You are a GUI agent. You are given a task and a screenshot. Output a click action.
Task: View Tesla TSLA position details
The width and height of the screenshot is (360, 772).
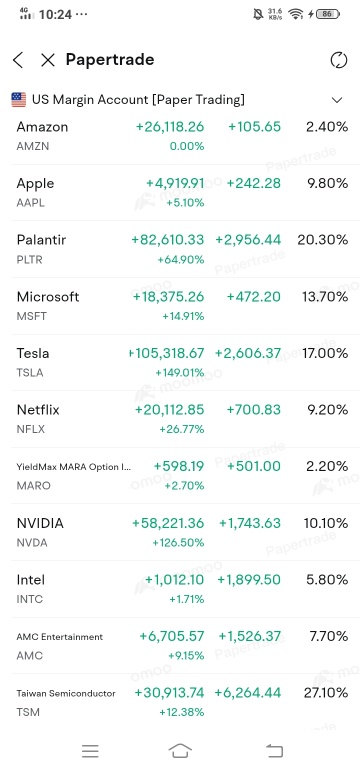tap(180, 362)
